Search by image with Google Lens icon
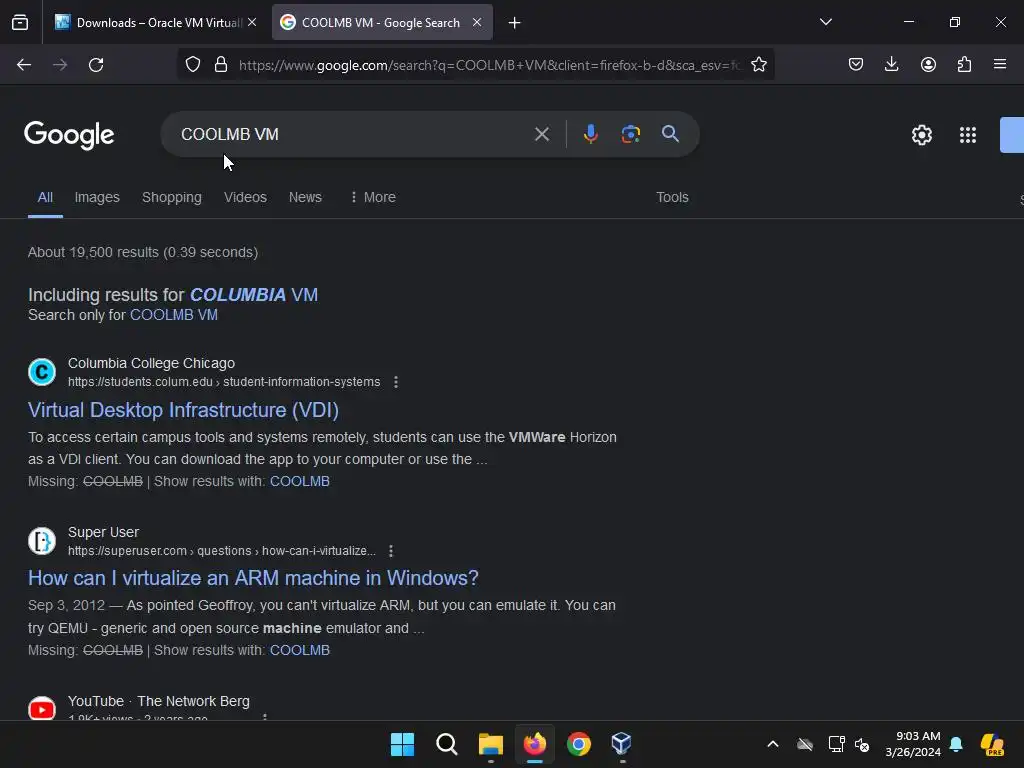Image resolution: width=1024 pixels, height=768 pixels. tap(630, 134)
